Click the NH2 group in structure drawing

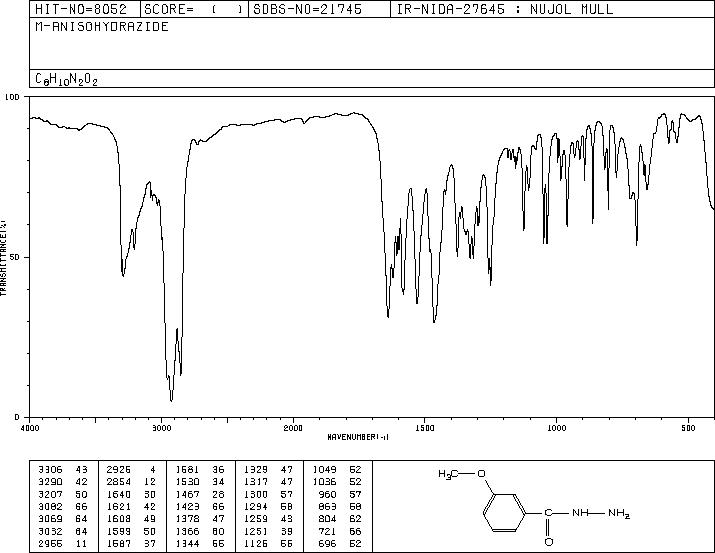619,514
